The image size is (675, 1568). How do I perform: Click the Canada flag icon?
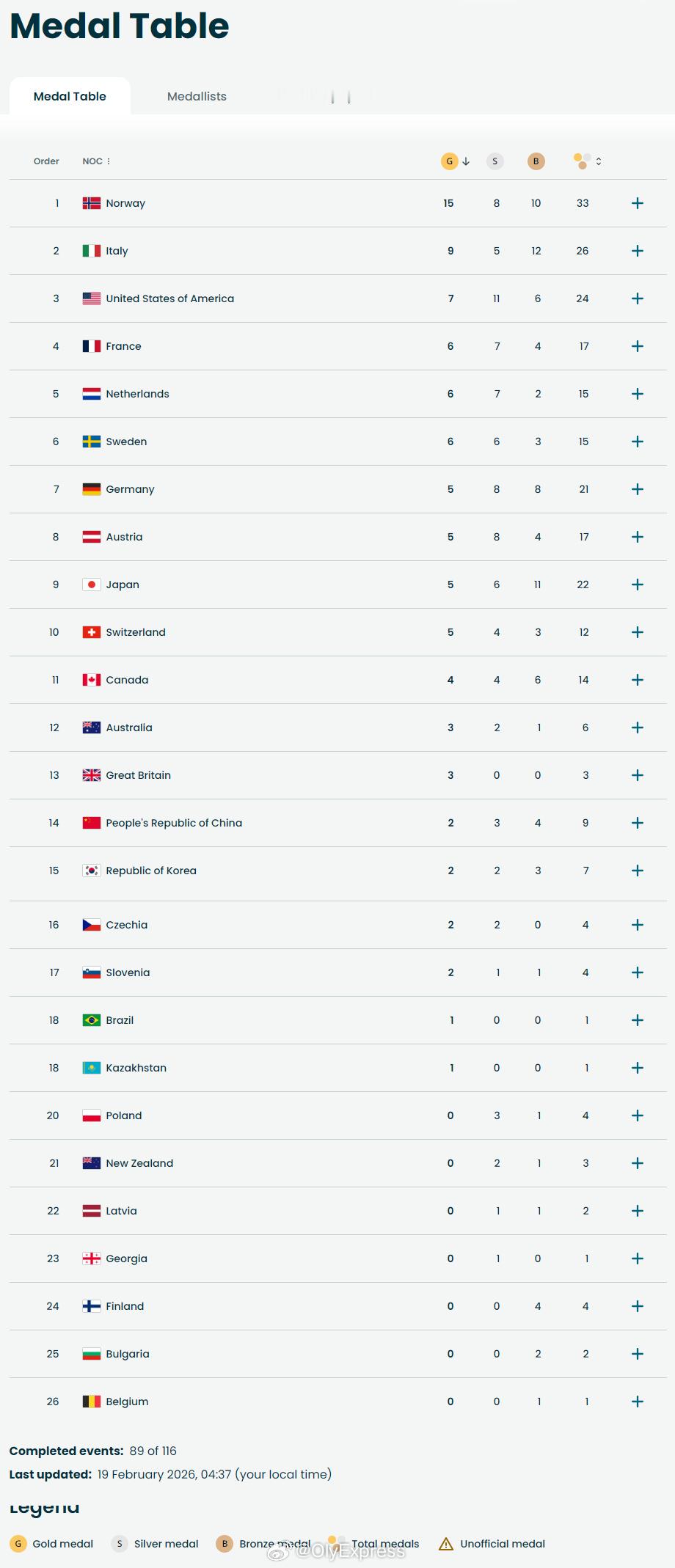point(92,680)
